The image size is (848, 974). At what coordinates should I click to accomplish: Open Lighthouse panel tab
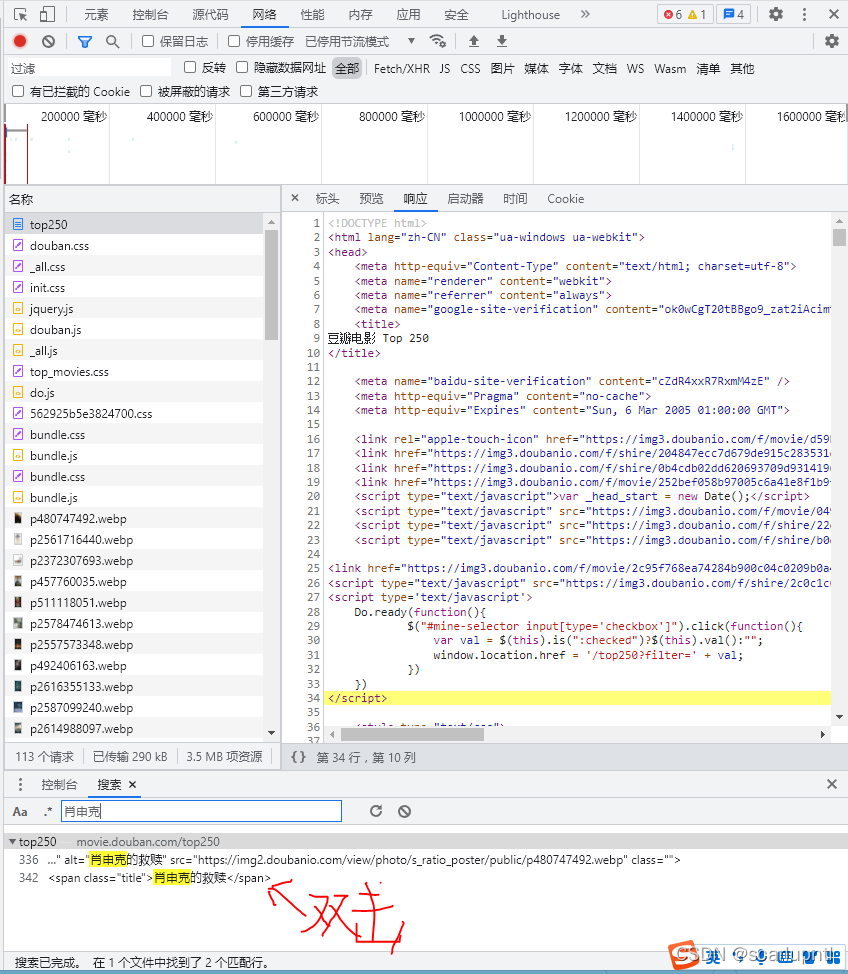click(531, 14)
